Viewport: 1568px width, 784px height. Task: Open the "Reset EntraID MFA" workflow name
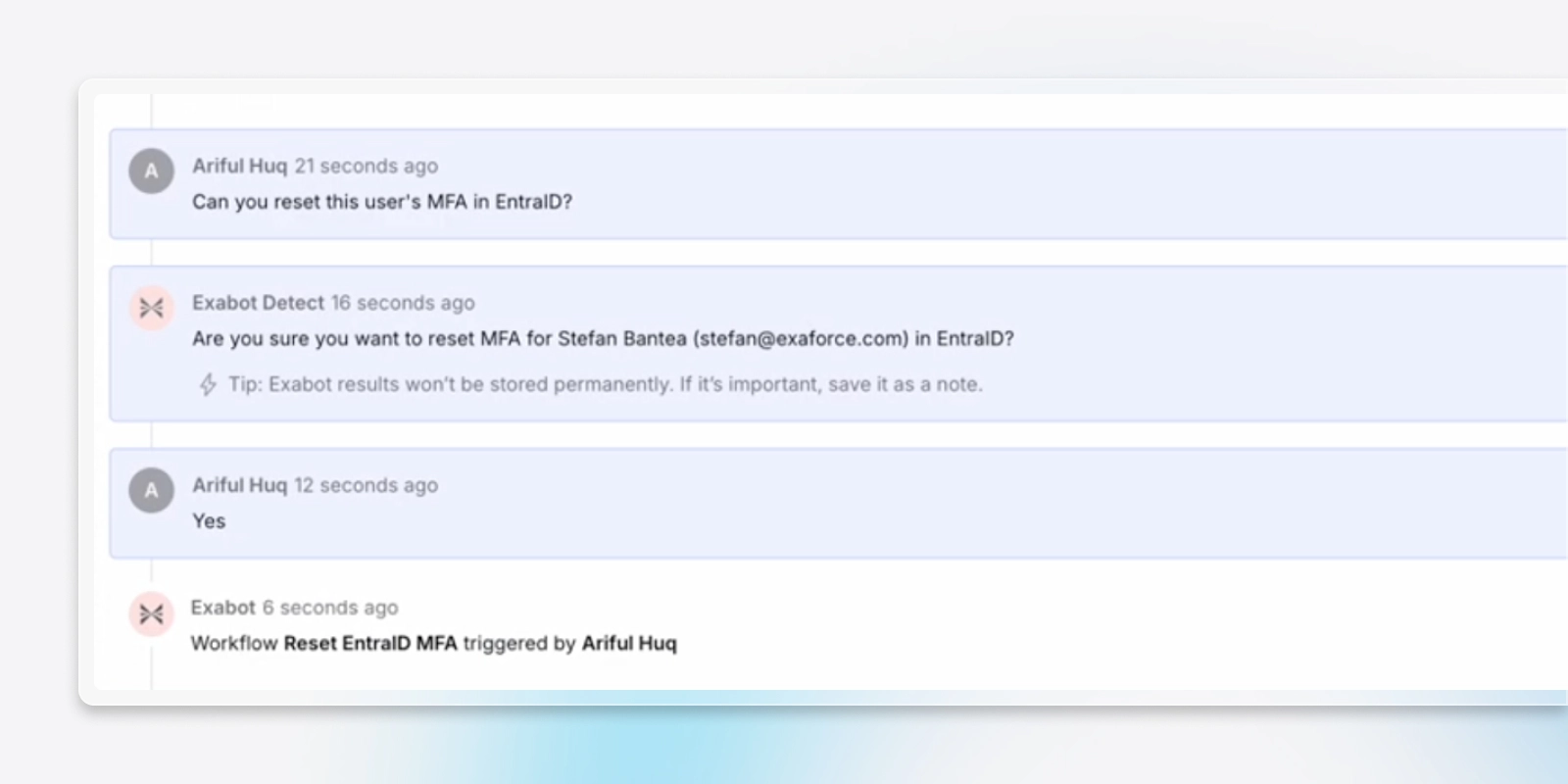tap(370, 644)
